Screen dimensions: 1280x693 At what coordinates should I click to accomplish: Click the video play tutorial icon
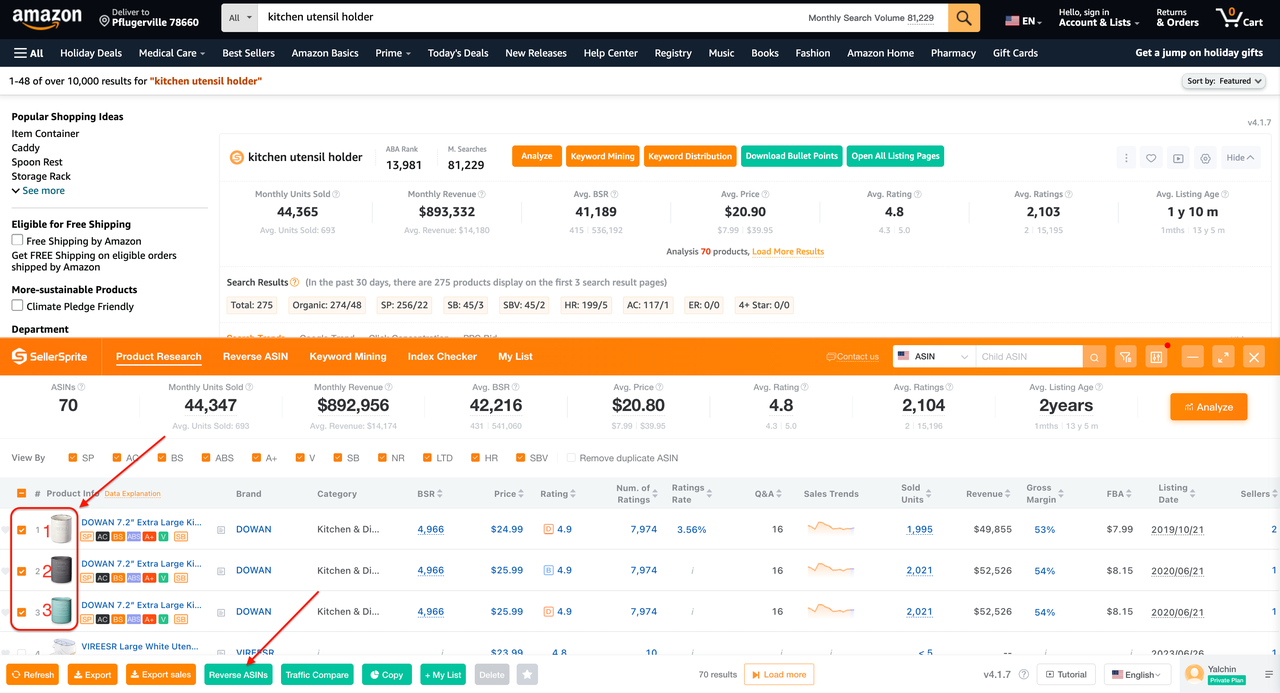tap(1179, 158)
